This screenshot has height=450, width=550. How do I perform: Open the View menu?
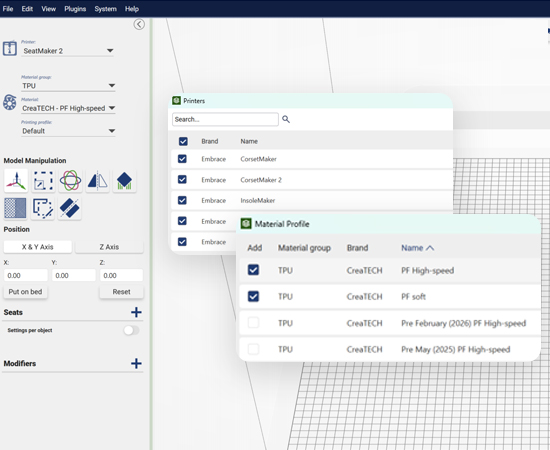pyautogui.click(x=48, y=9)
